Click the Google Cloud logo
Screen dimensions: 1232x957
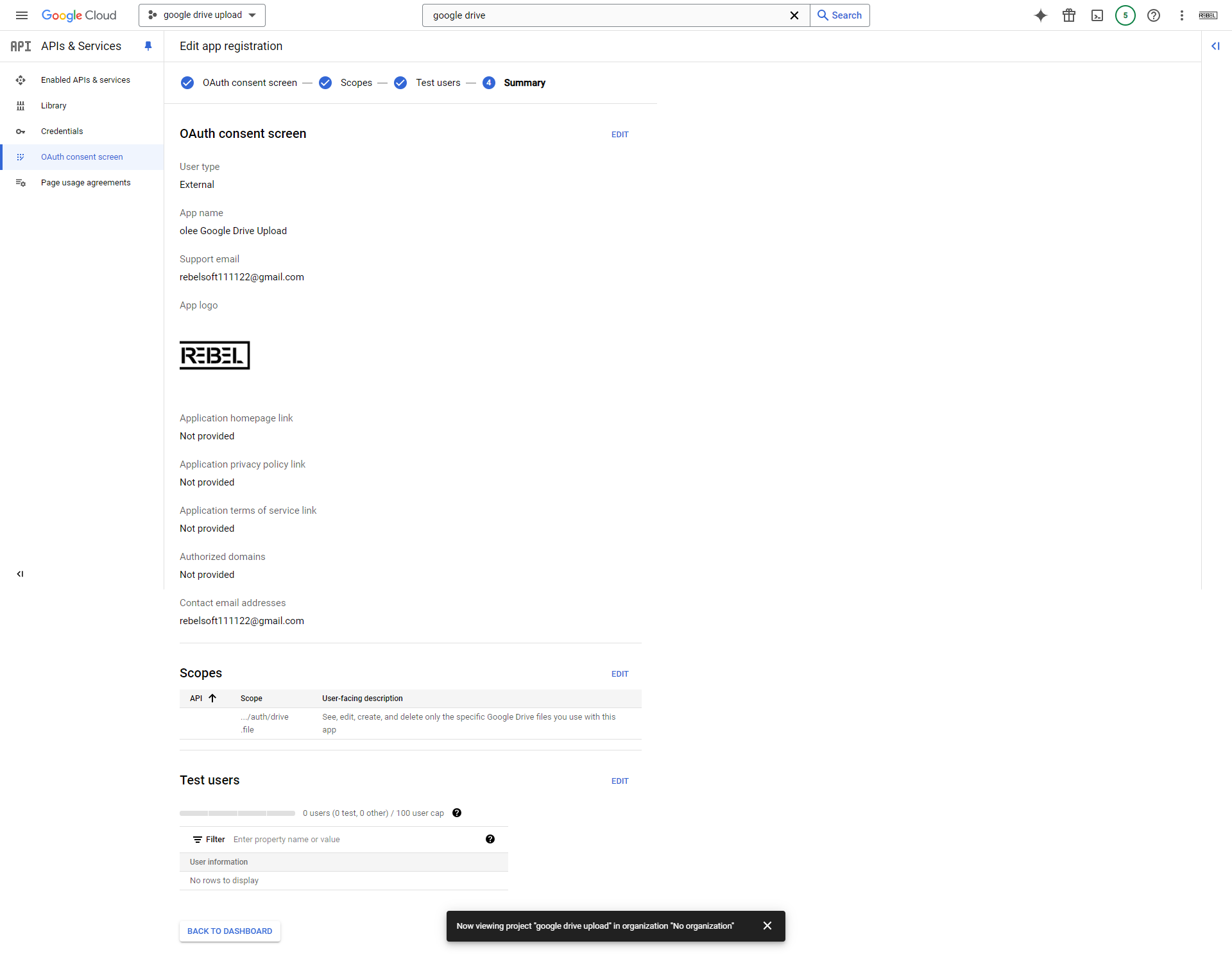point(79,15)
